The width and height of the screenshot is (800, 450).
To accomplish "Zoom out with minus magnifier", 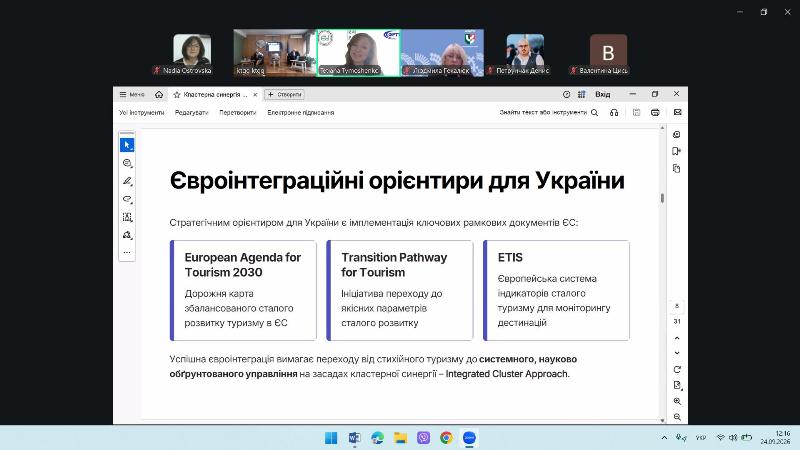I will coord(677,417).
